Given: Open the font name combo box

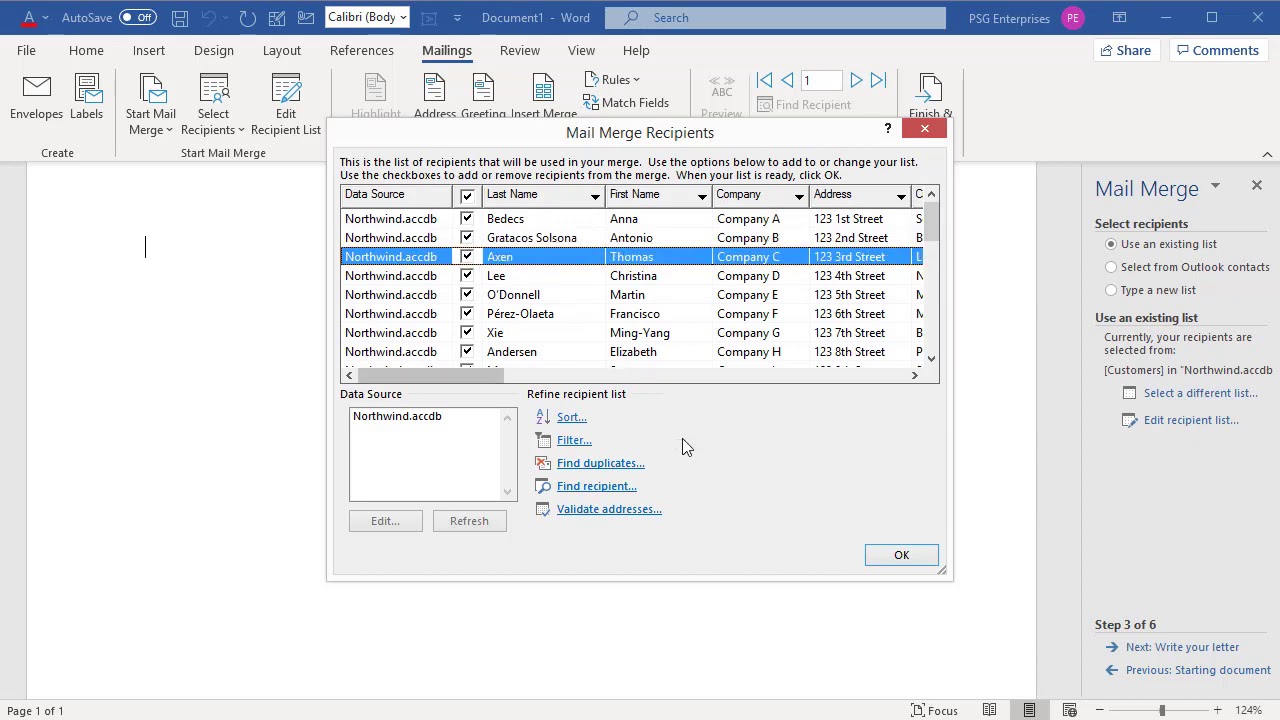Looking at the screenshot, I should click(368, 17).
